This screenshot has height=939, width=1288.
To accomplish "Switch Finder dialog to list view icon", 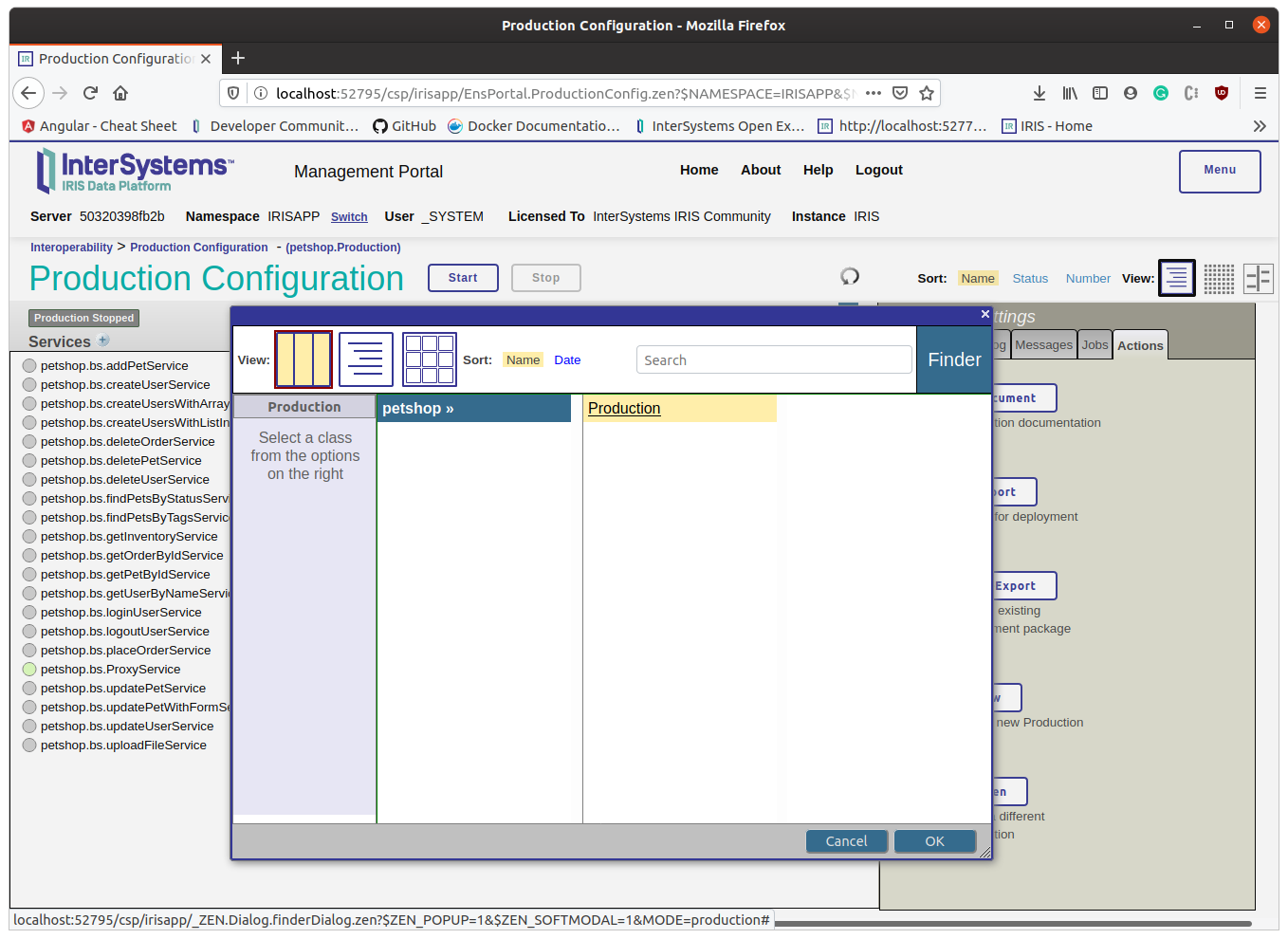I will coord(366,359).
